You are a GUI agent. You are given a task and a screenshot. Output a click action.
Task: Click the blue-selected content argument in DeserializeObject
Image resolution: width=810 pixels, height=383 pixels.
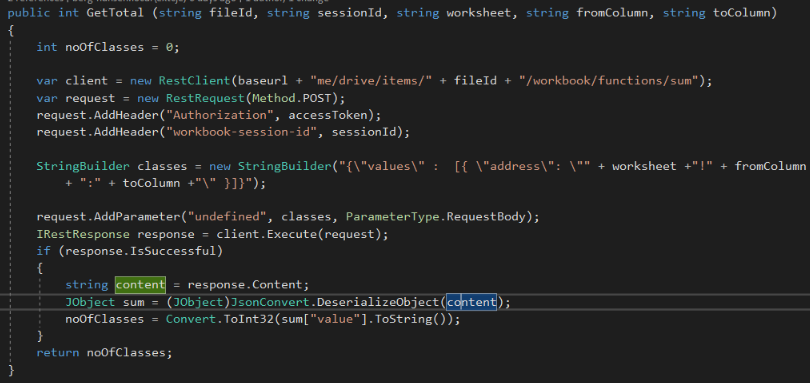[x=471, y=302]
